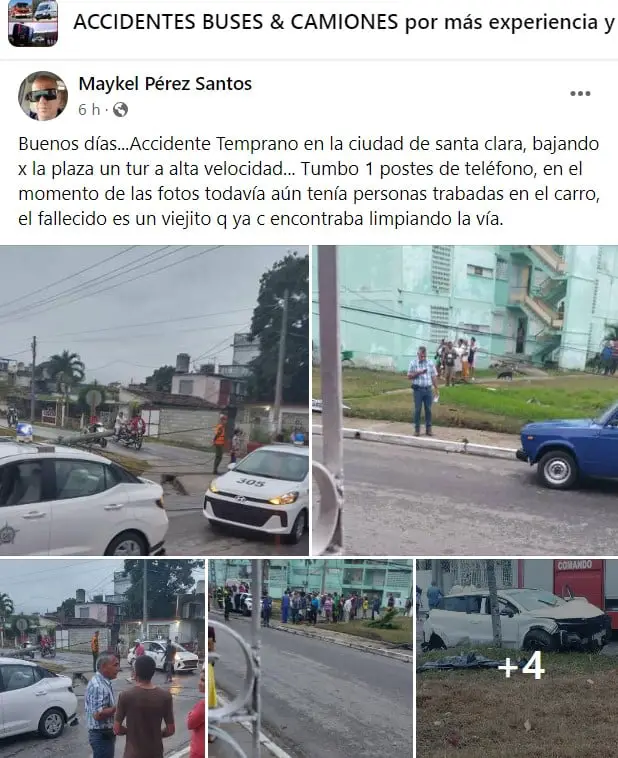618x758 pixels.
Task: Open the 6 h post timestamp
Action: click(89, 110)
